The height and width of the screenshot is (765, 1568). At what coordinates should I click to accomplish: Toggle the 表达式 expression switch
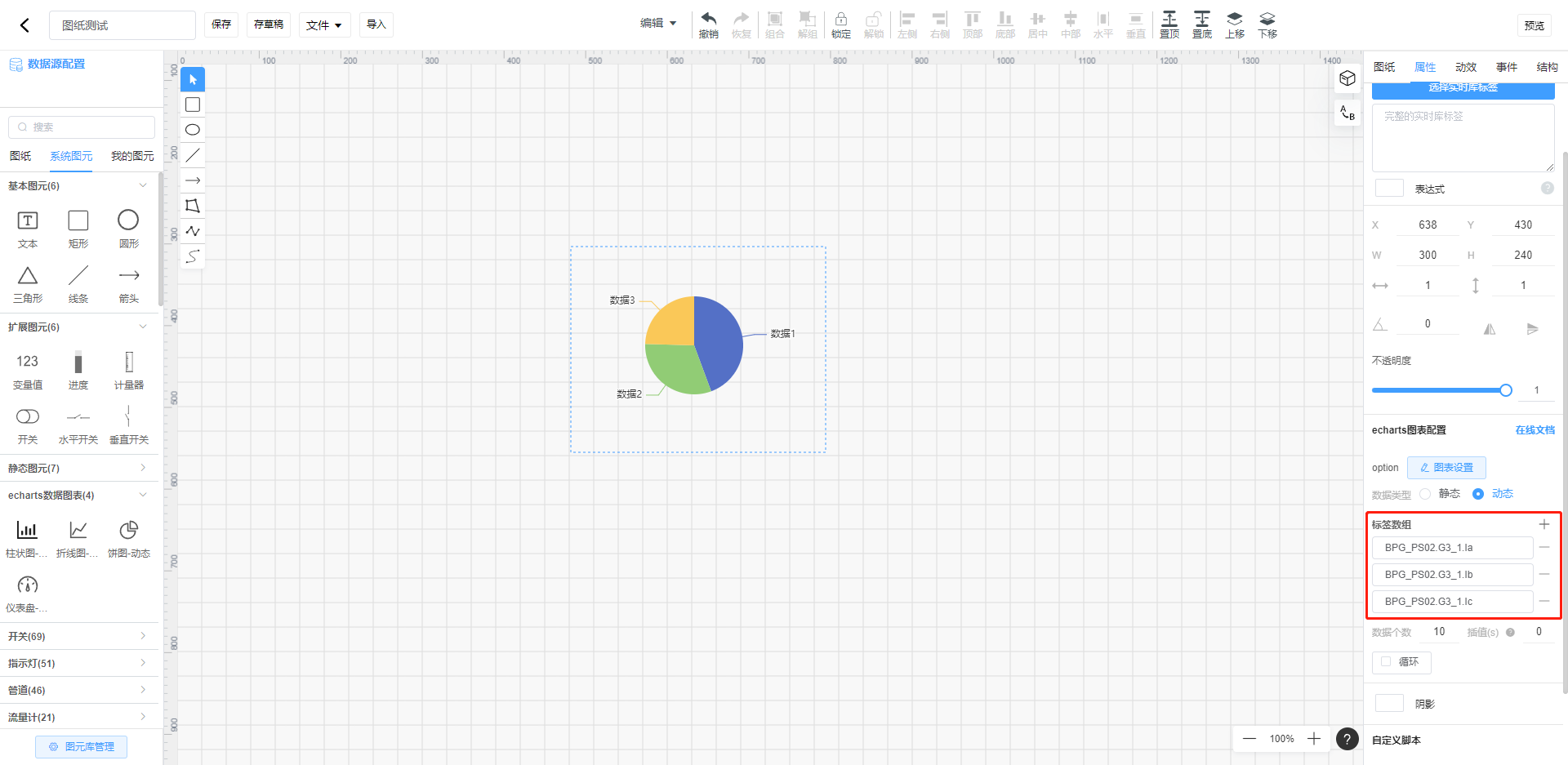[x=1389, y=188]
